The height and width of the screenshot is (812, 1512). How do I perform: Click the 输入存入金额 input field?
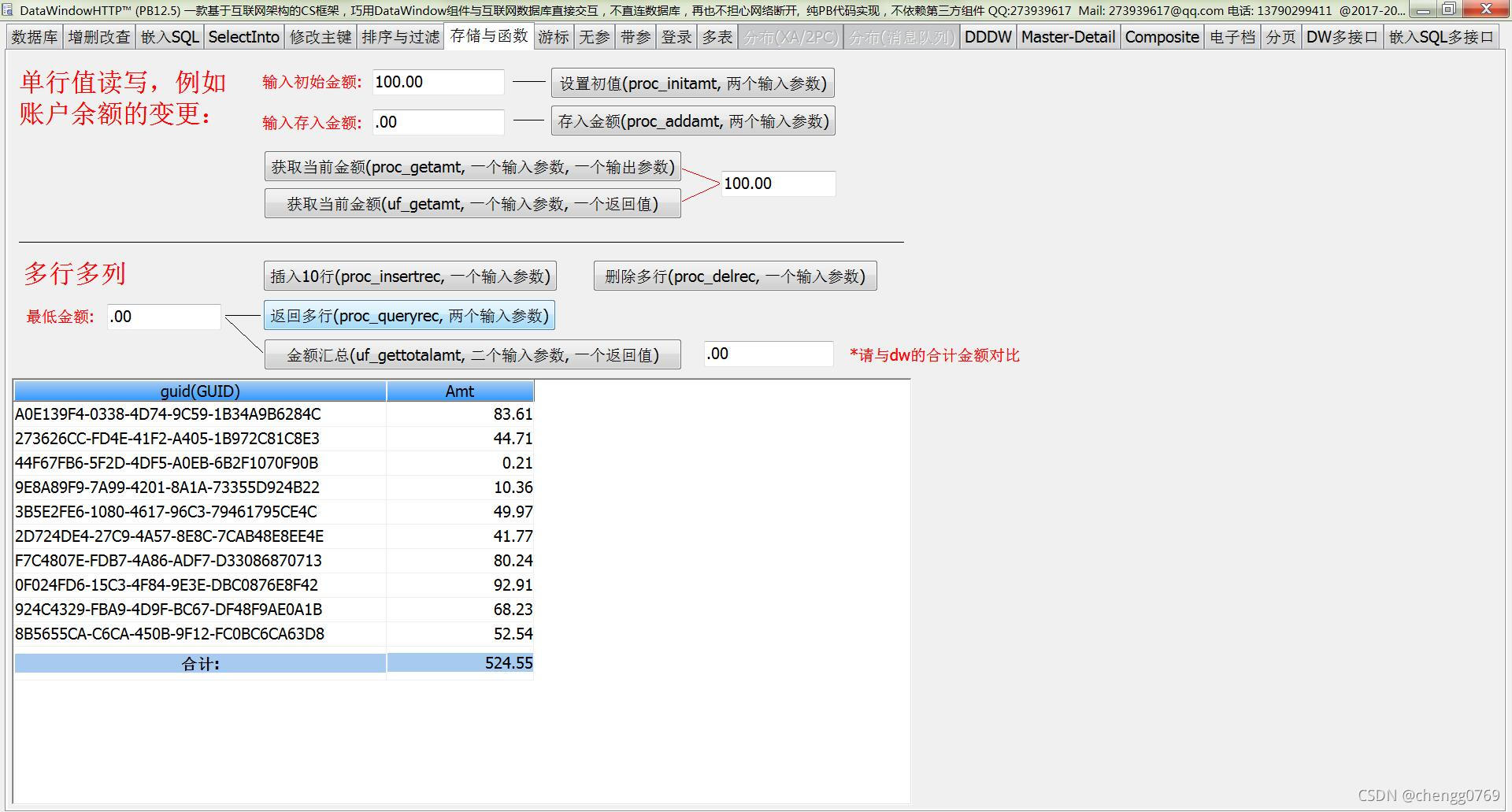pyautogui.click(x=438, y=122)
